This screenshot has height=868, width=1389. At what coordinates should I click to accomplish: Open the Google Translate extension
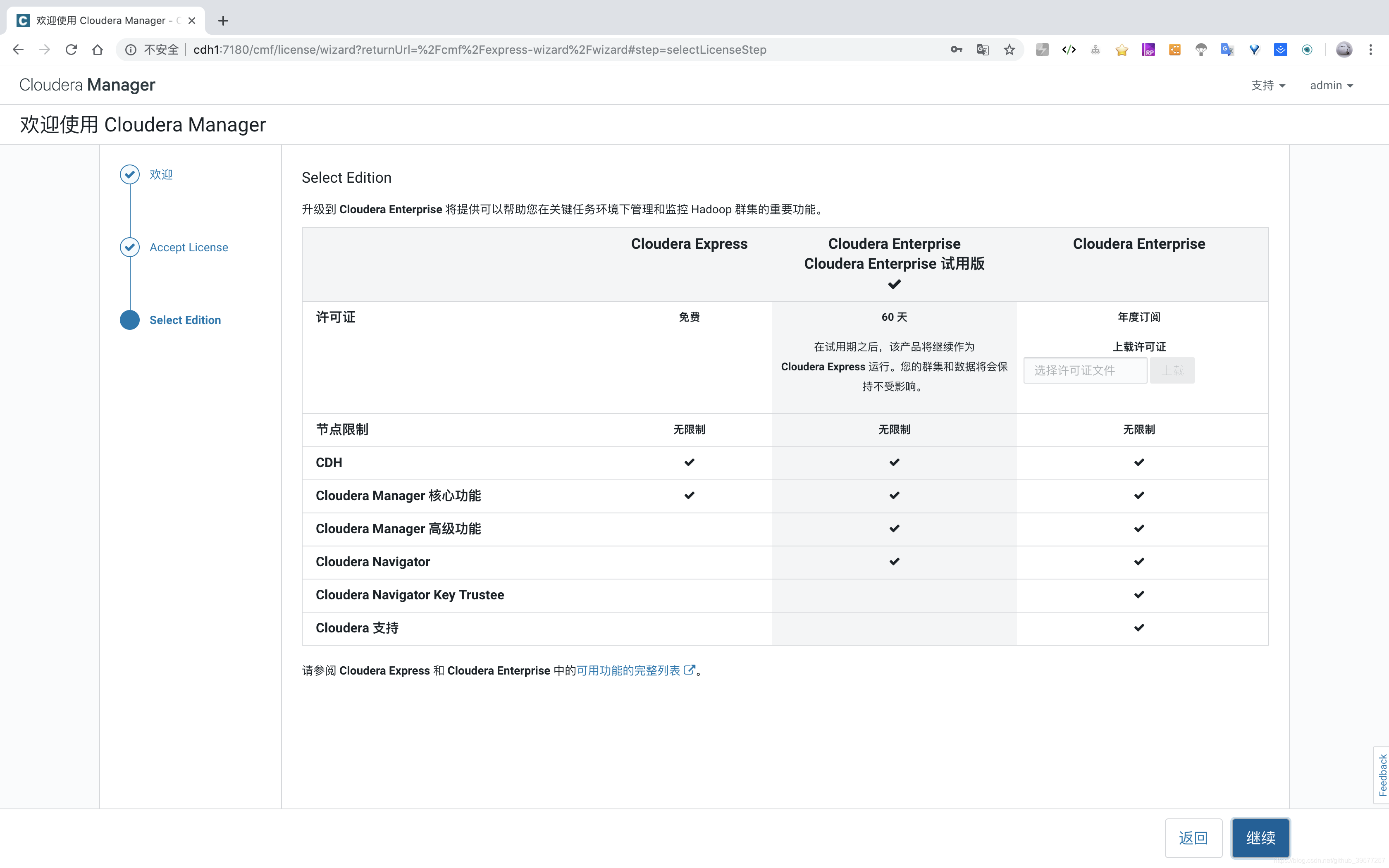click(x=1228, y=50)
